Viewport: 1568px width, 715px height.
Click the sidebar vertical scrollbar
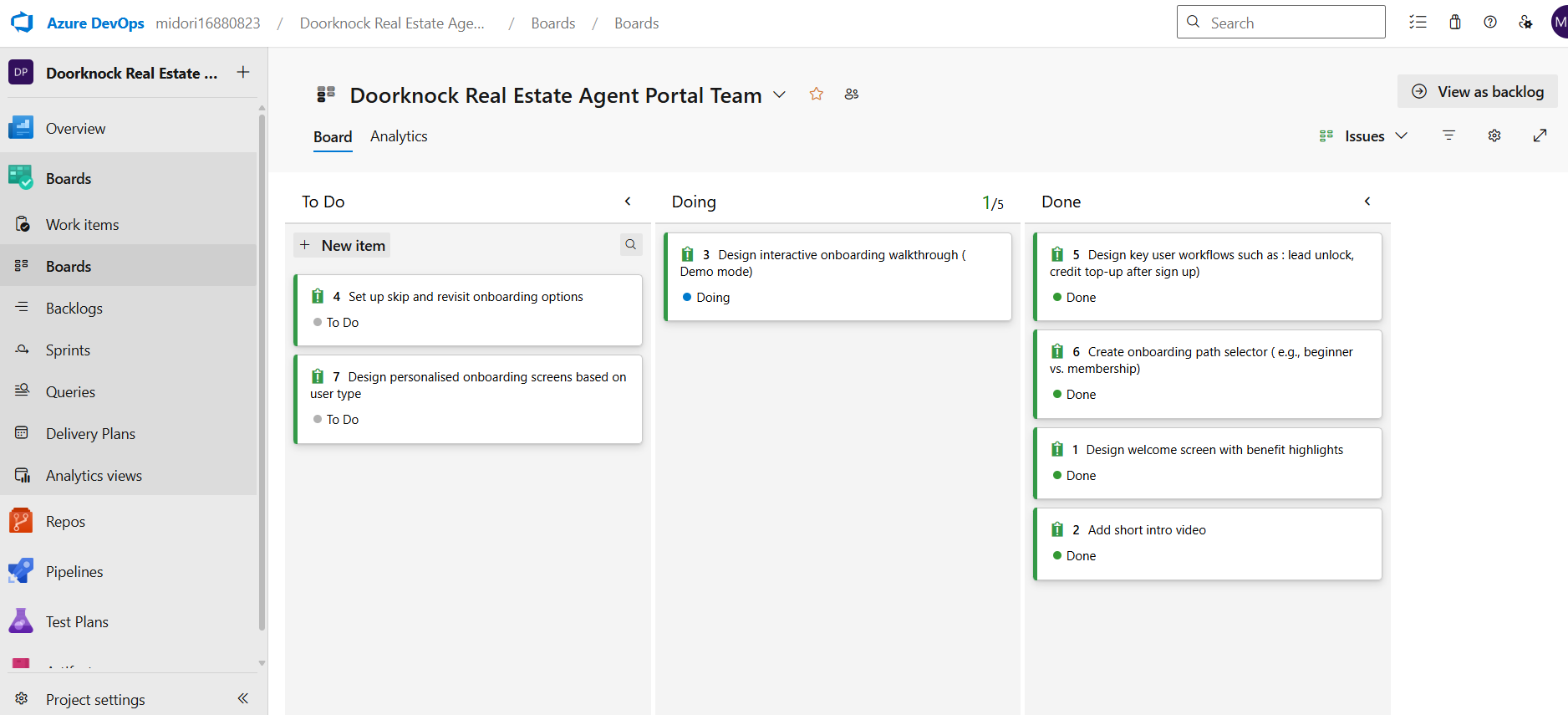coord(262,372)
